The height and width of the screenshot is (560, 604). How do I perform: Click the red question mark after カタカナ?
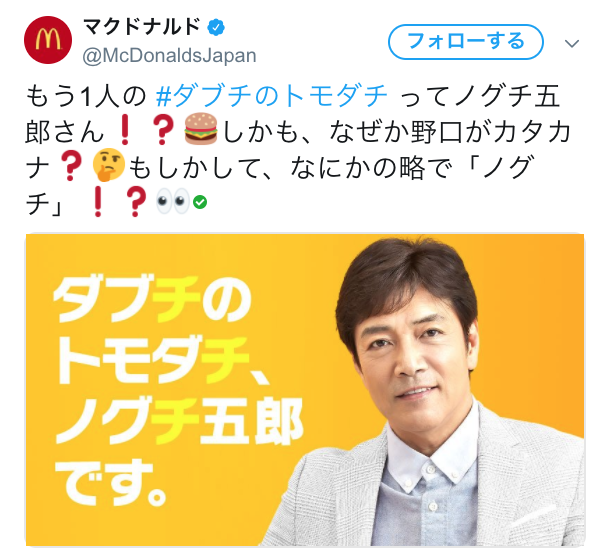click(70, 165)
